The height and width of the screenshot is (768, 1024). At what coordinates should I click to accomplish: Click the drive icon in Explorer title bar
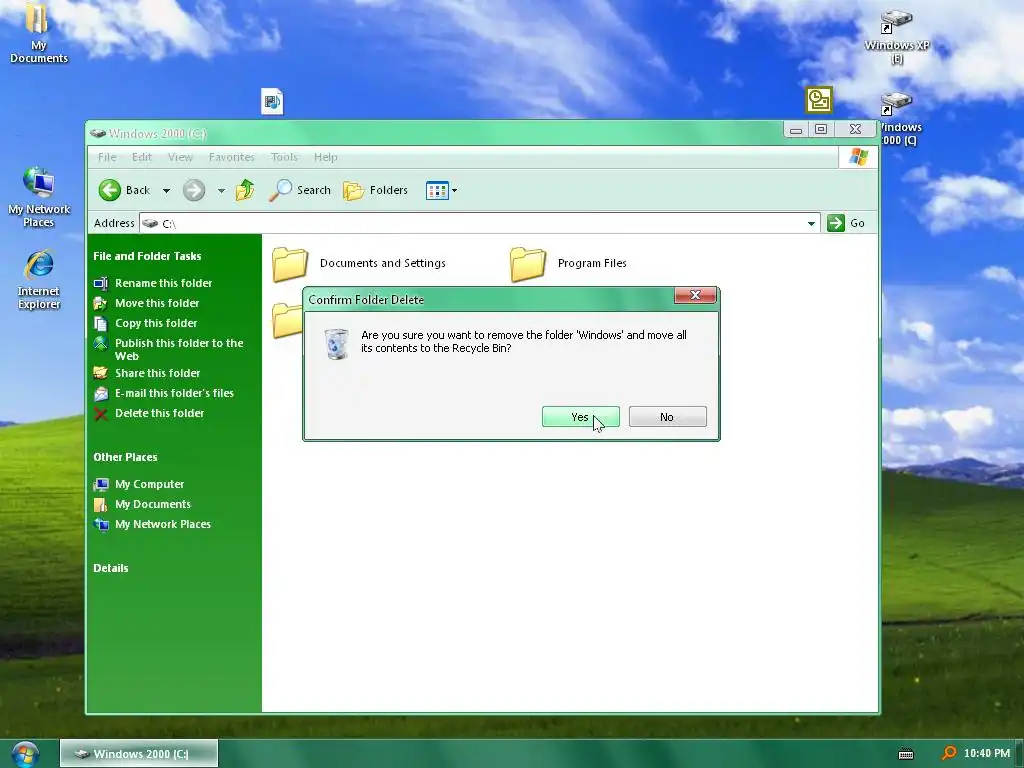98,133
